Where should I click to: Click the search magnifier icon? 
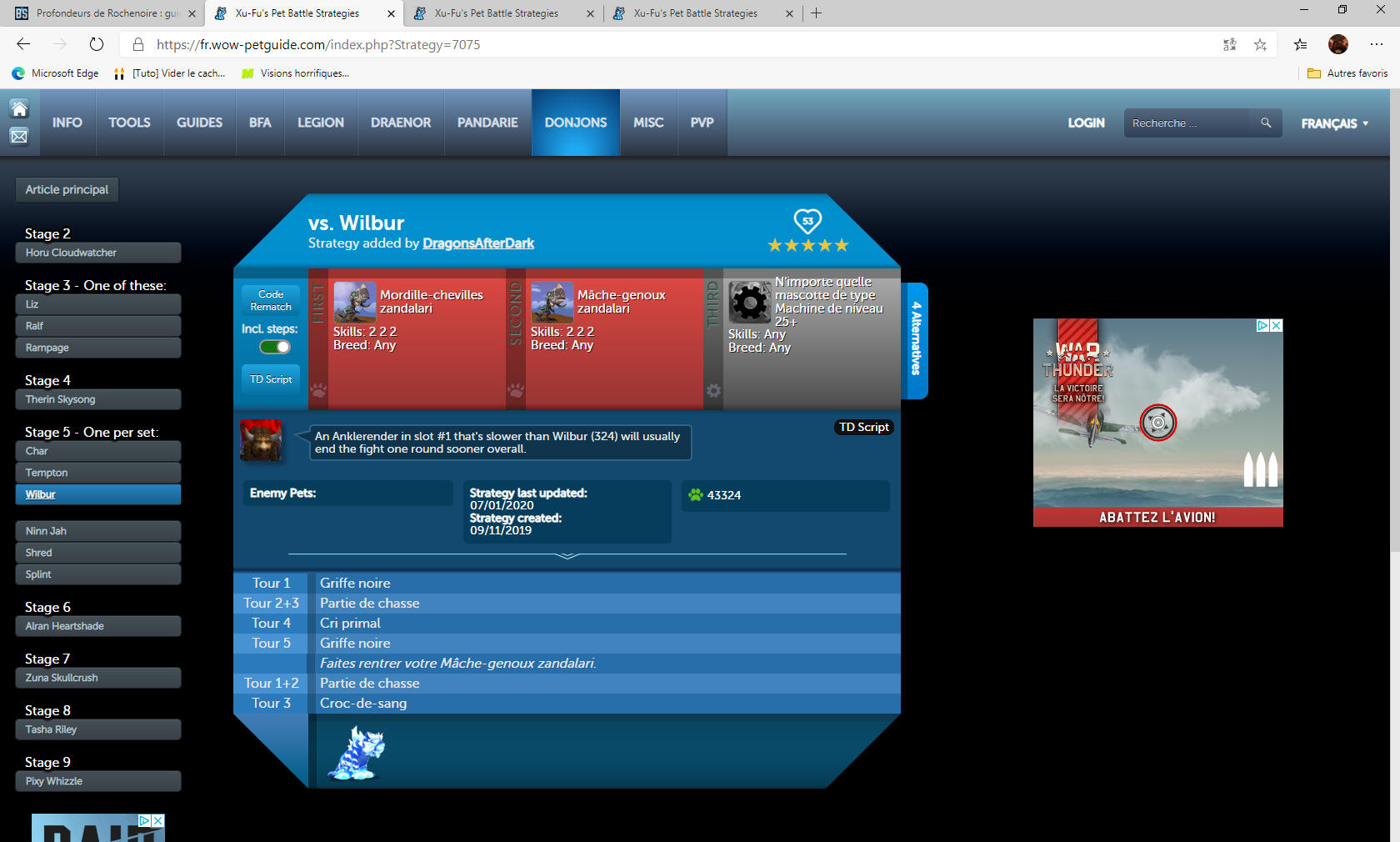[x=1266, y=123]
